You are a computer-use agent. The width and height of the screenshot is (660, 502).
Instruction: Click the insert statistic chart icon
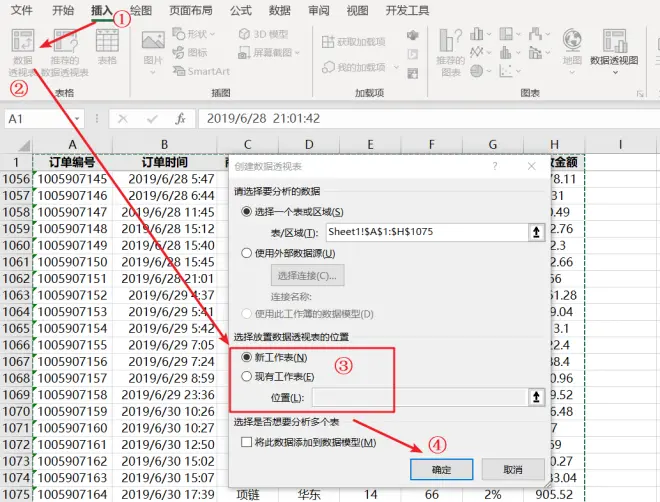[x=506, y=52]
